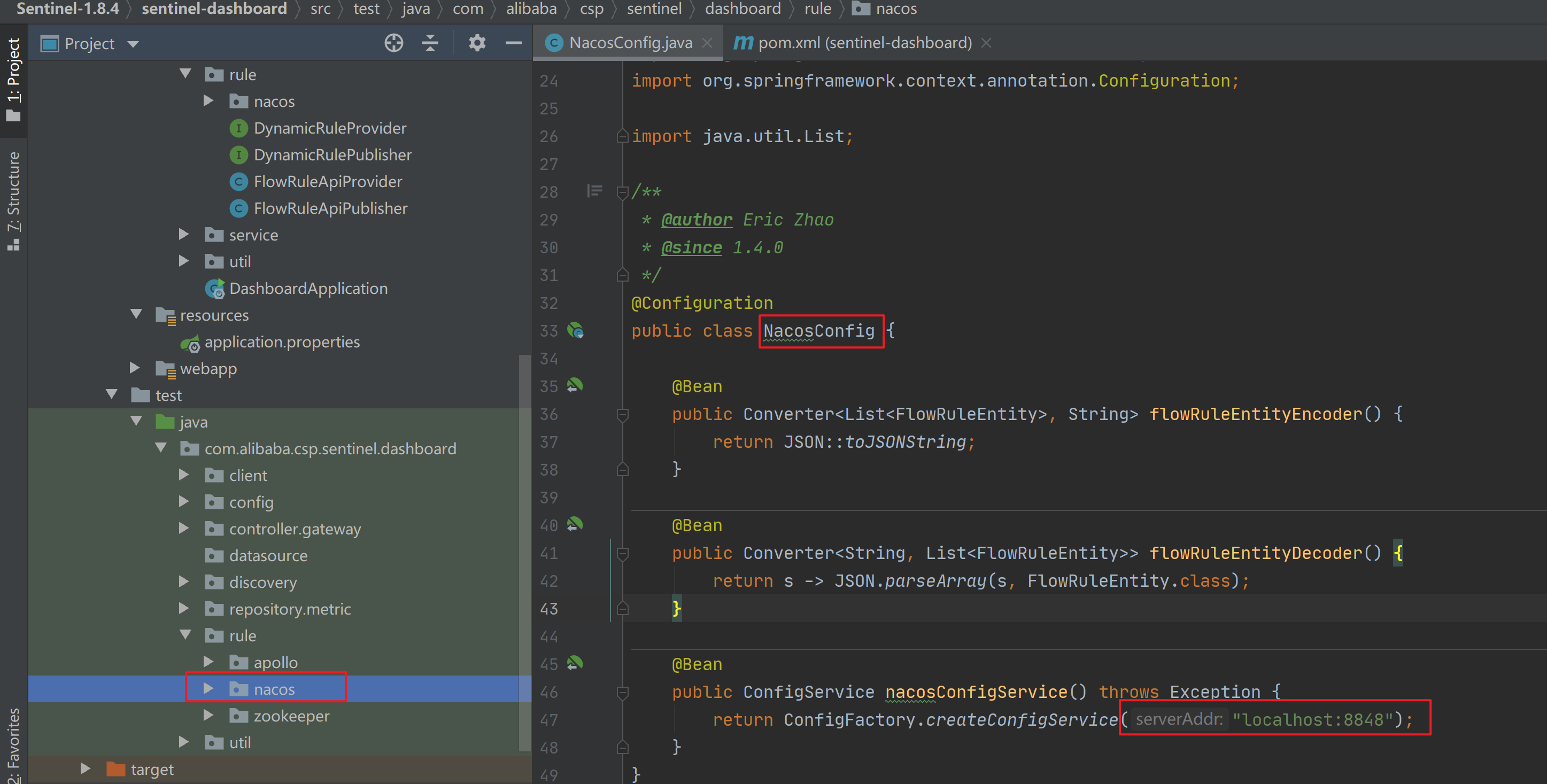Click the locate/select opened file target icon
Viewport: 1547px width, 784px height.
pos(394,43)
